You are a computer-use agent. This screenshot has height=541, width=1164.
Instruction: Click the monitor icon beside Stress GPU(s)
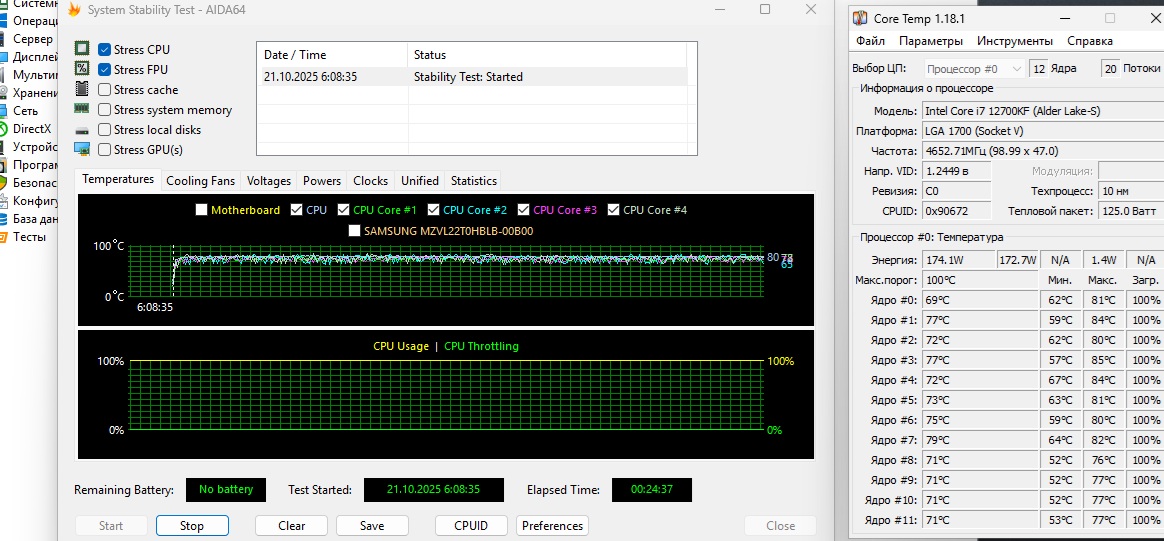(x=82, y=149)
